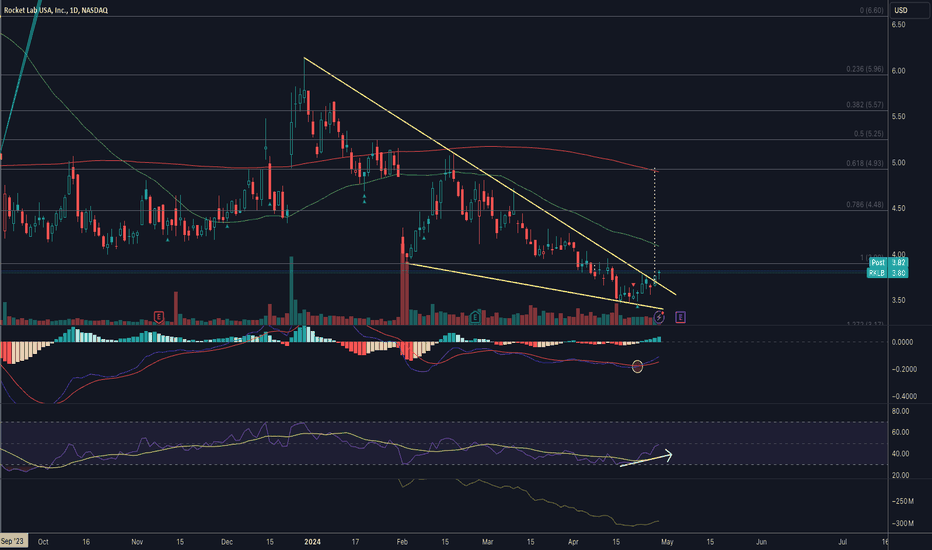Click the −250 M volume axis value
This screenshot has height=550, width=932.
coord(902,501)
